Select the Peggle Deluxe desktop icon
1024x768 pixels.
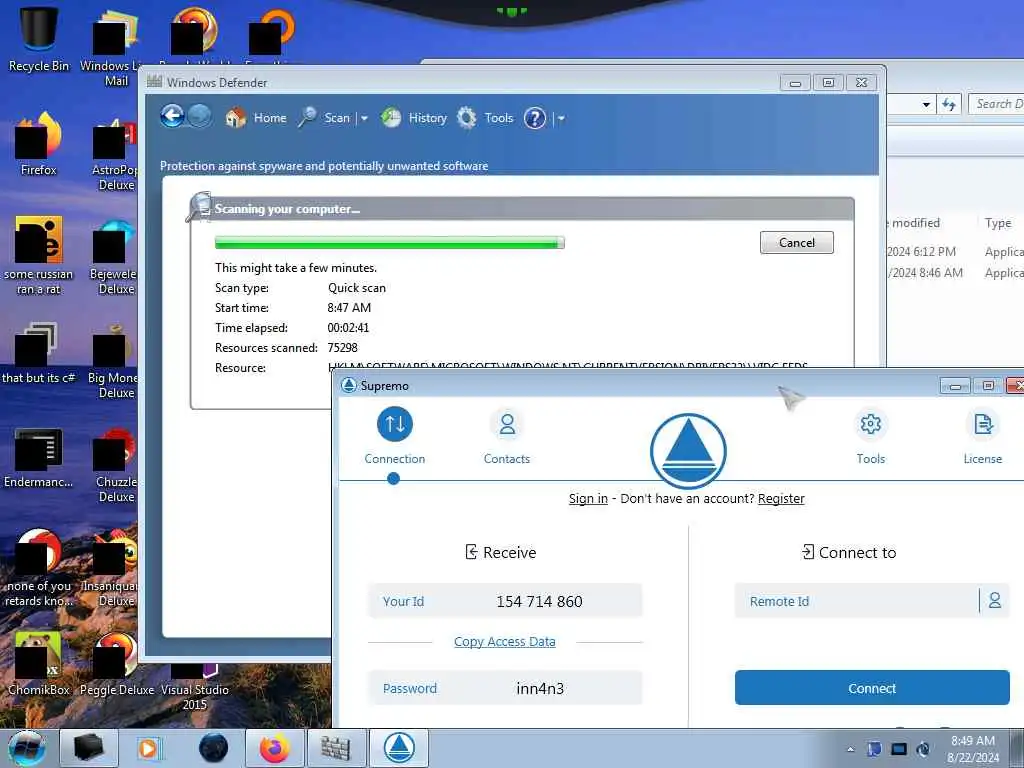pos(117,663)
